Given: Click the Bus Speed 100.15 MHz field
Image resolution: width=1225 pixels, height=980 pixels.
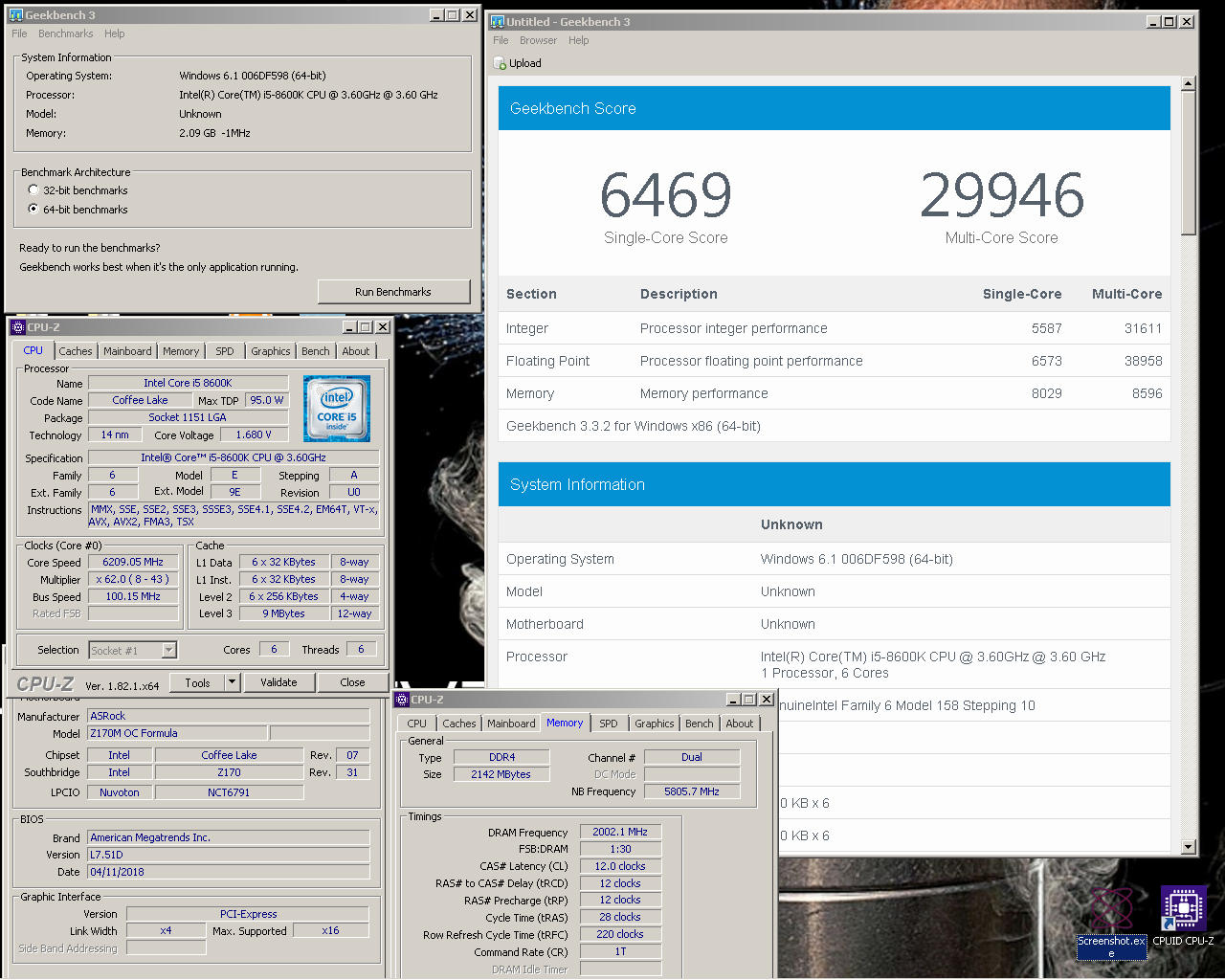Looking at the screenshot, I should point(133,596).
